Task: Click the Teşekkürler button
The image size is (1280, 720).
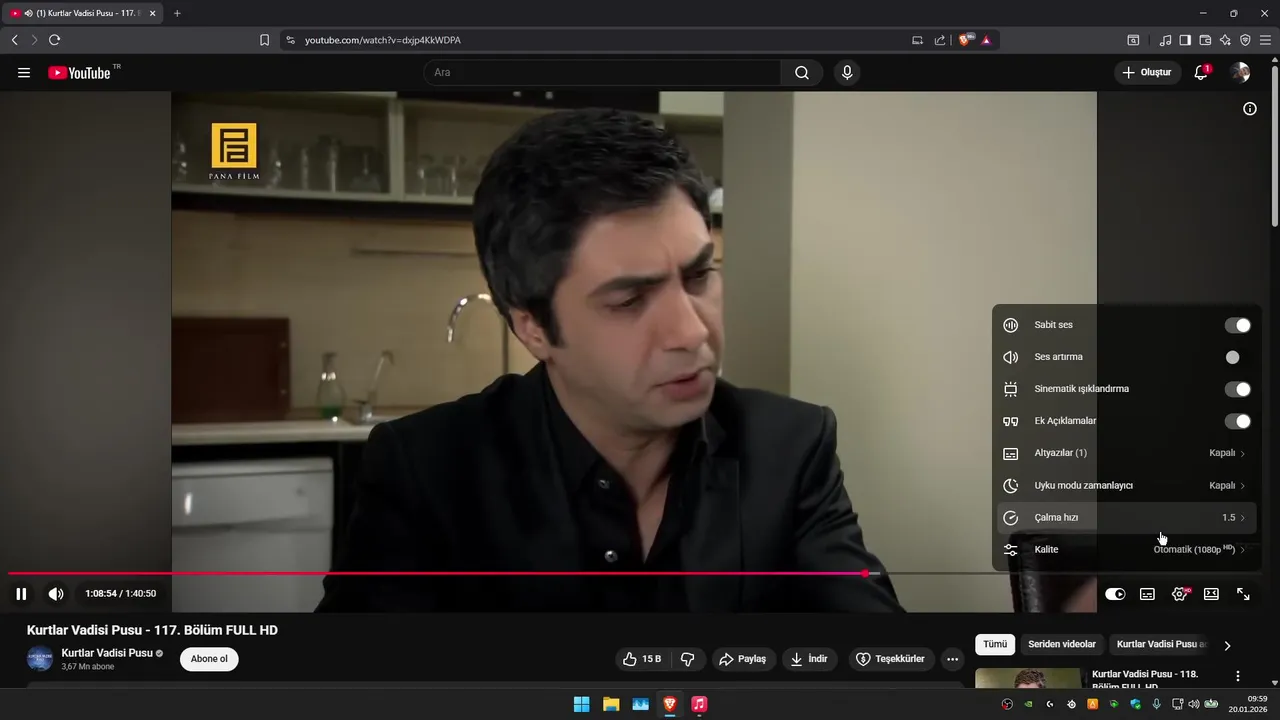Action: click(x=890, y=659)
